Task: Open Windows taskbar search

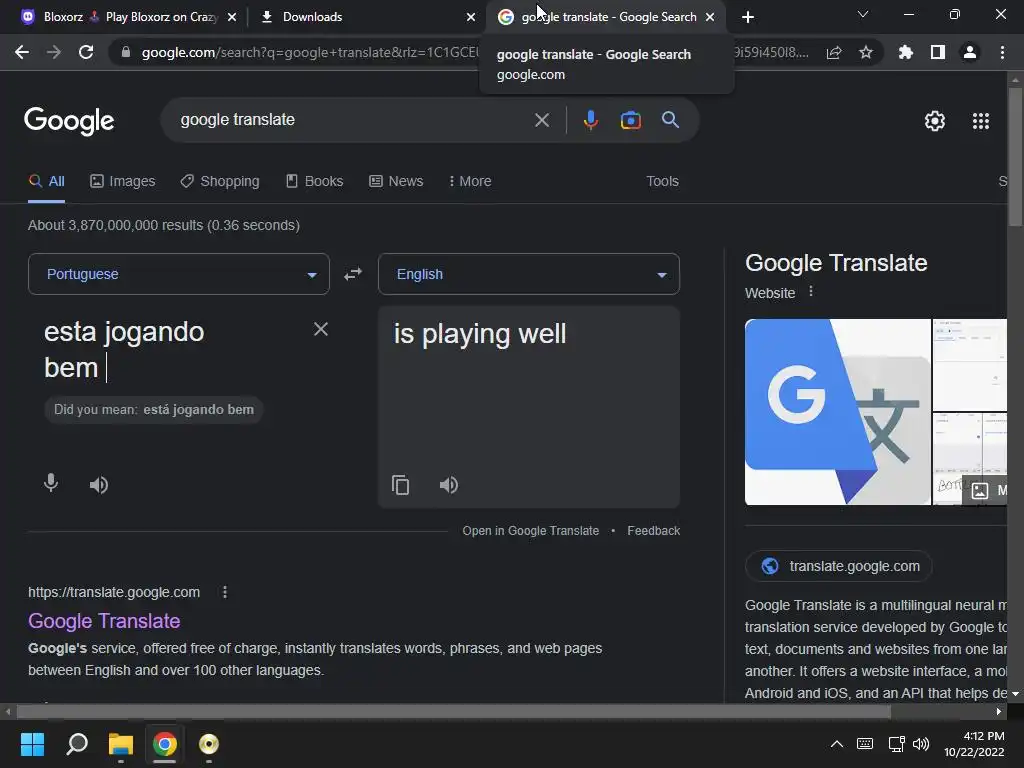Action: coord(77,744)
